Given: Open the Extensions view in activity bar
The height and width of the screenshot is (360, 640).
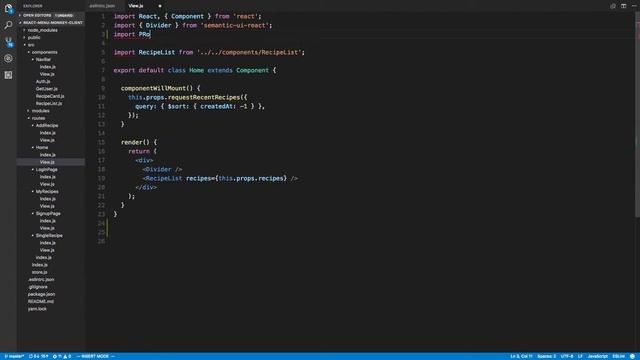Looking at the screenshot, I should pos(8,75).
